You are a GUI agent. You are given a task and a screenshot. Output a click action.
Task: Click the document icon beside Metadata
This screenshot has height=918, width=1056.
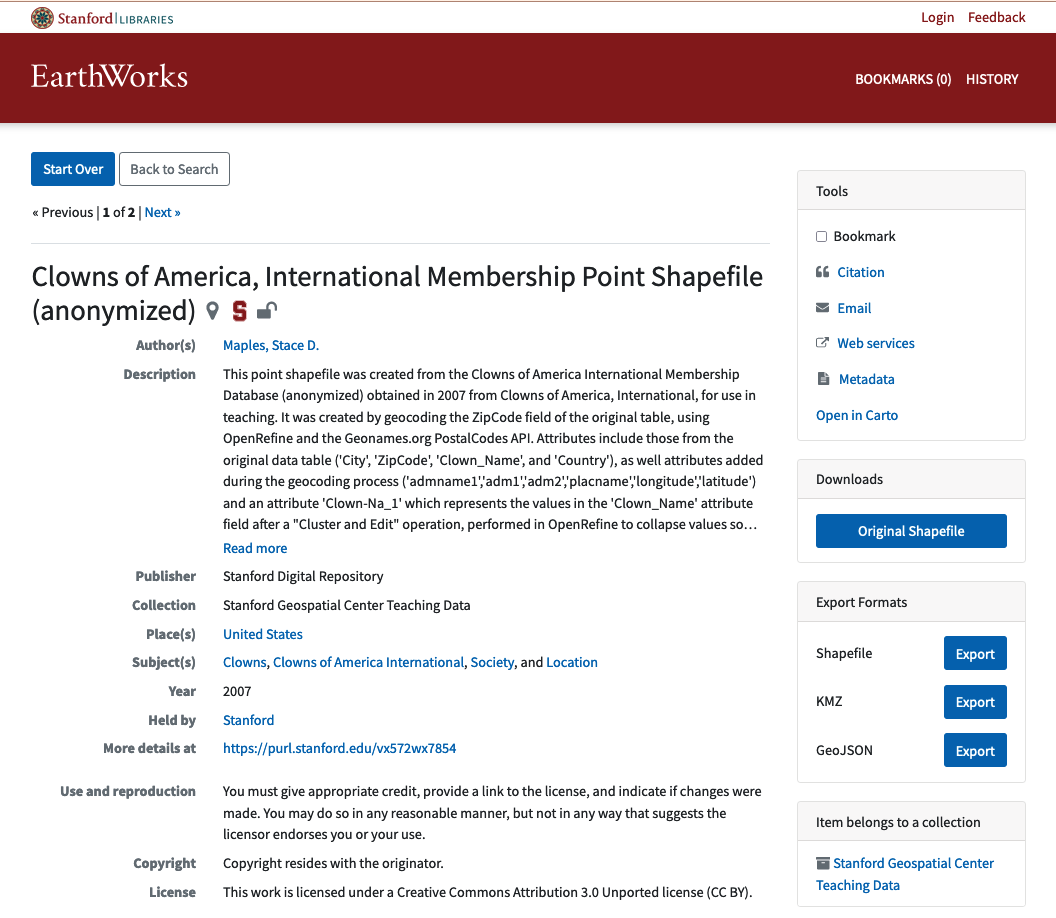823,379
